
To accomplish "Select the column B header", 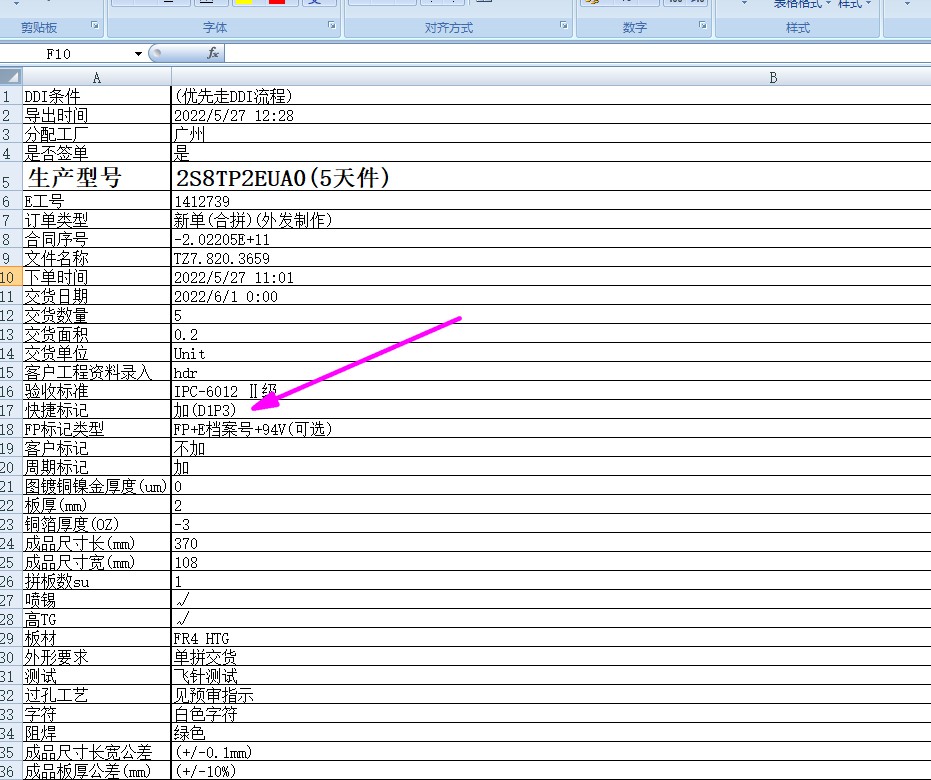I will point(773,77).
